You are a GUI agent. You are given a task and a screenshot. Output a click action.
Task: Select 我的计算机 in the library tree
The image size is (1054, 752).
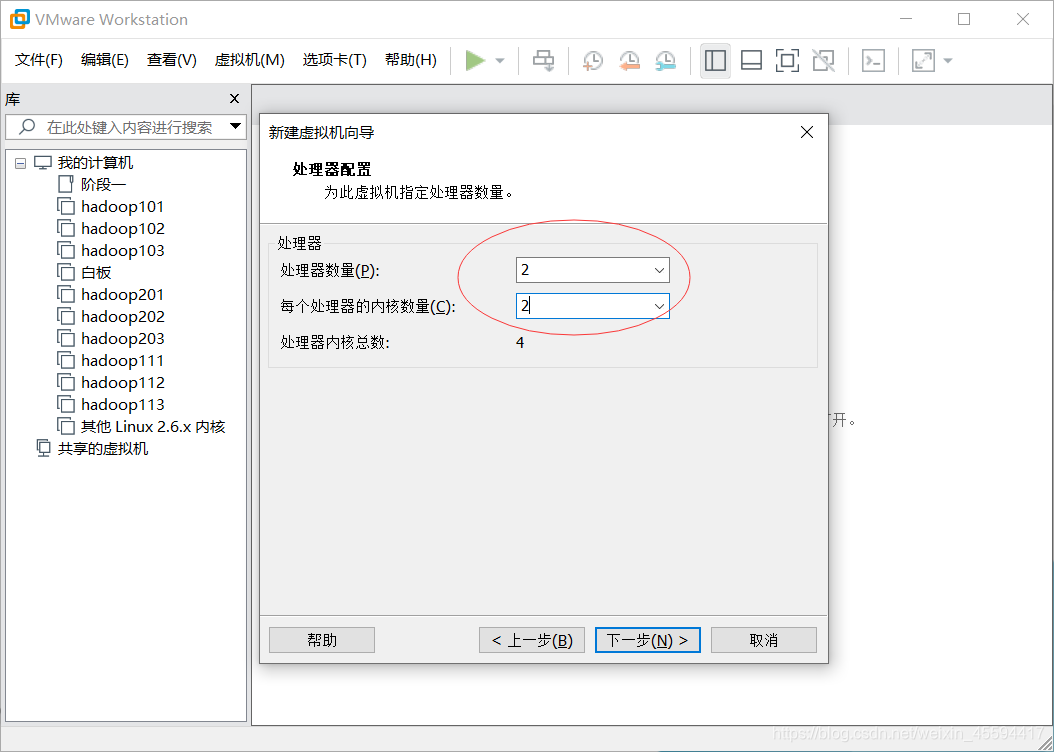(x=95, y=163)
